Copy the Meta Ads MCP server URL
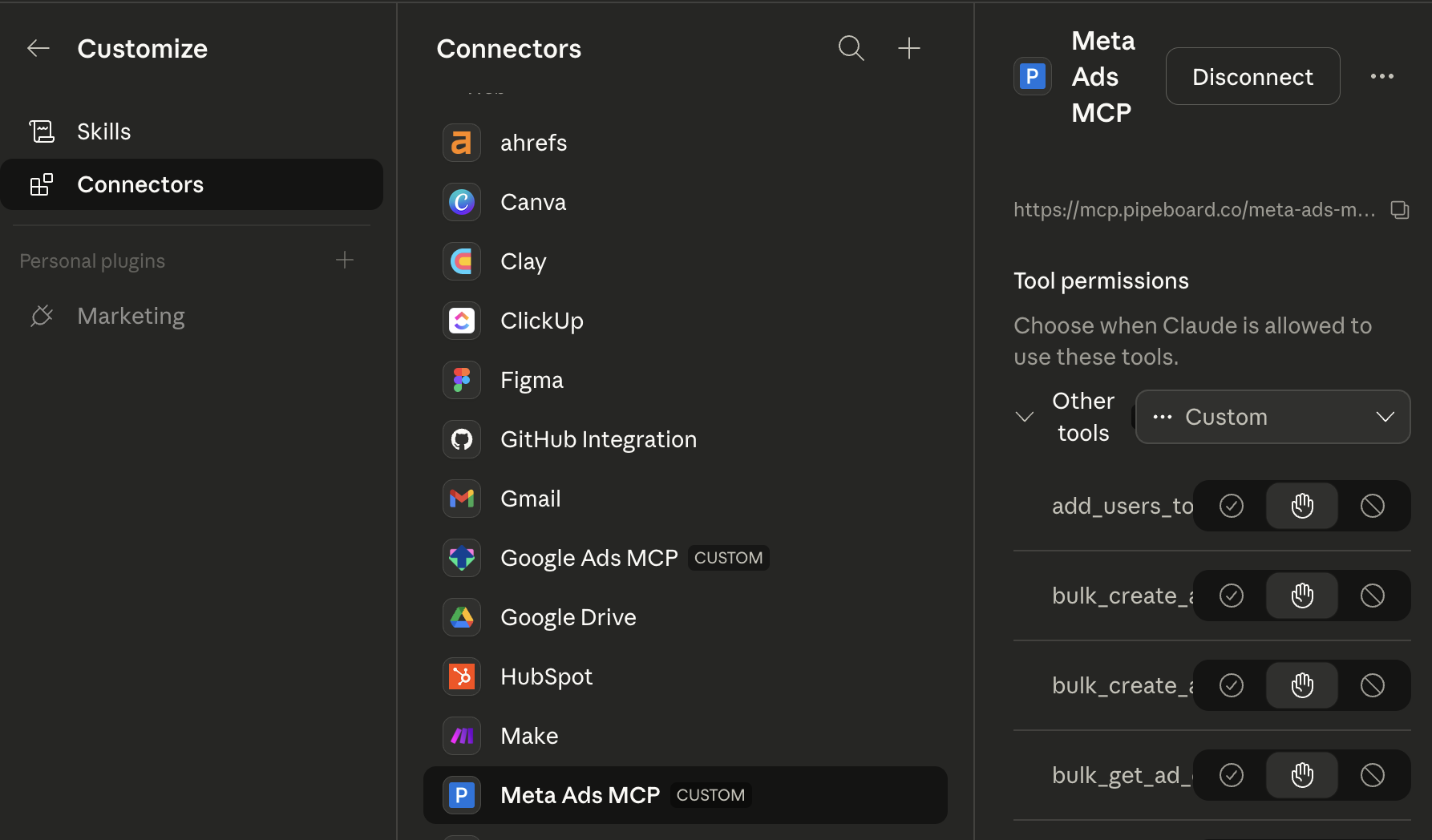The width and height of the screenshot is (1432, 840). tap(1399, 210)
